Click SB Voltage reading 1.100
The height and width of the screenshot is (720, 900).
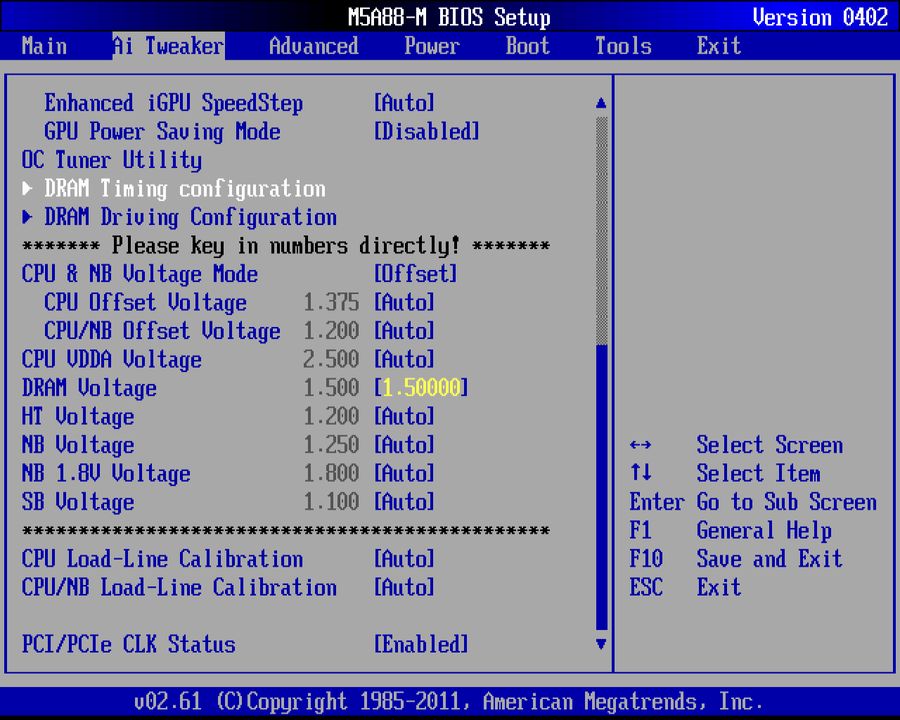(331, 502)
